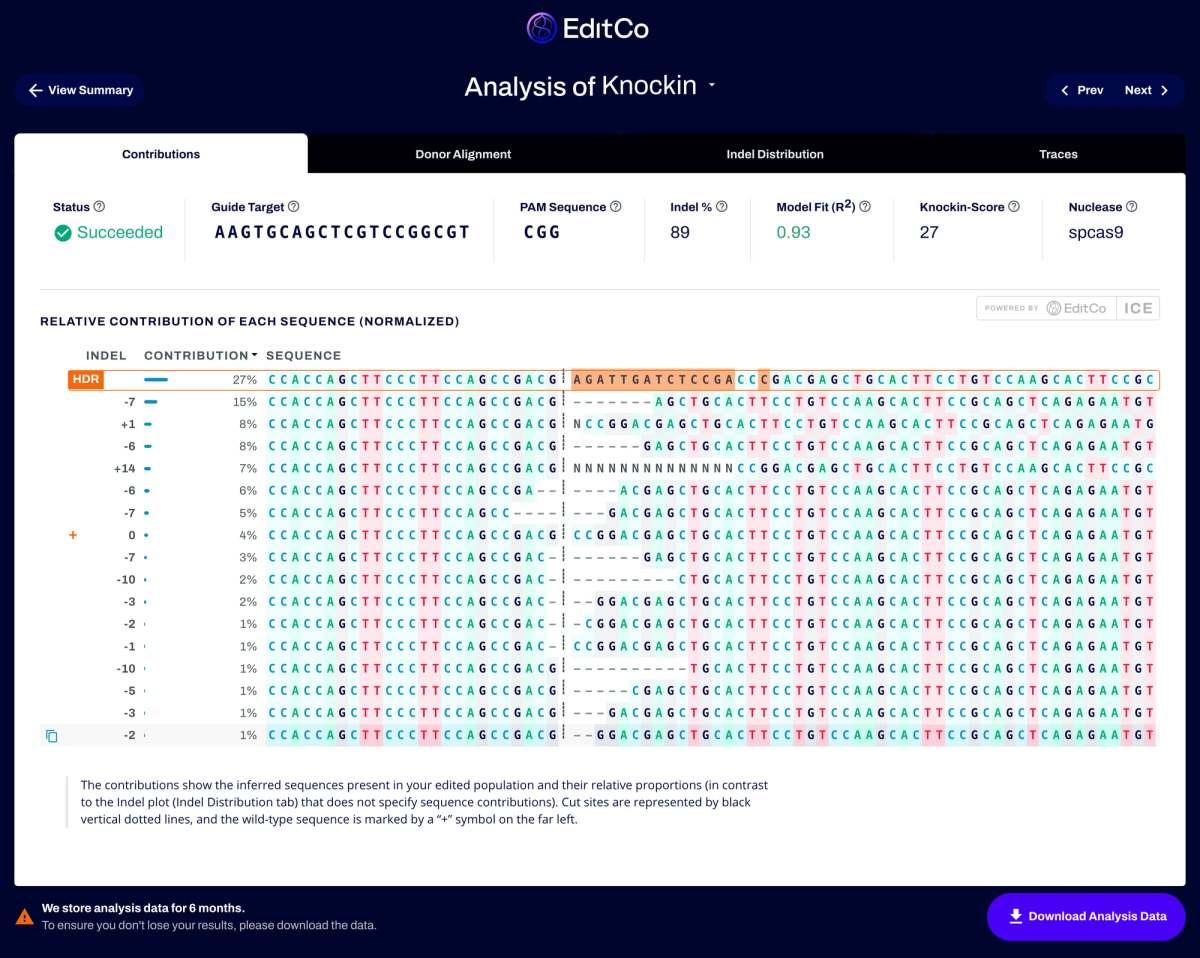The image size is (1200, 958).
Task: Click the Powered by EditCo ICE badge
Action: point(1068,308)
